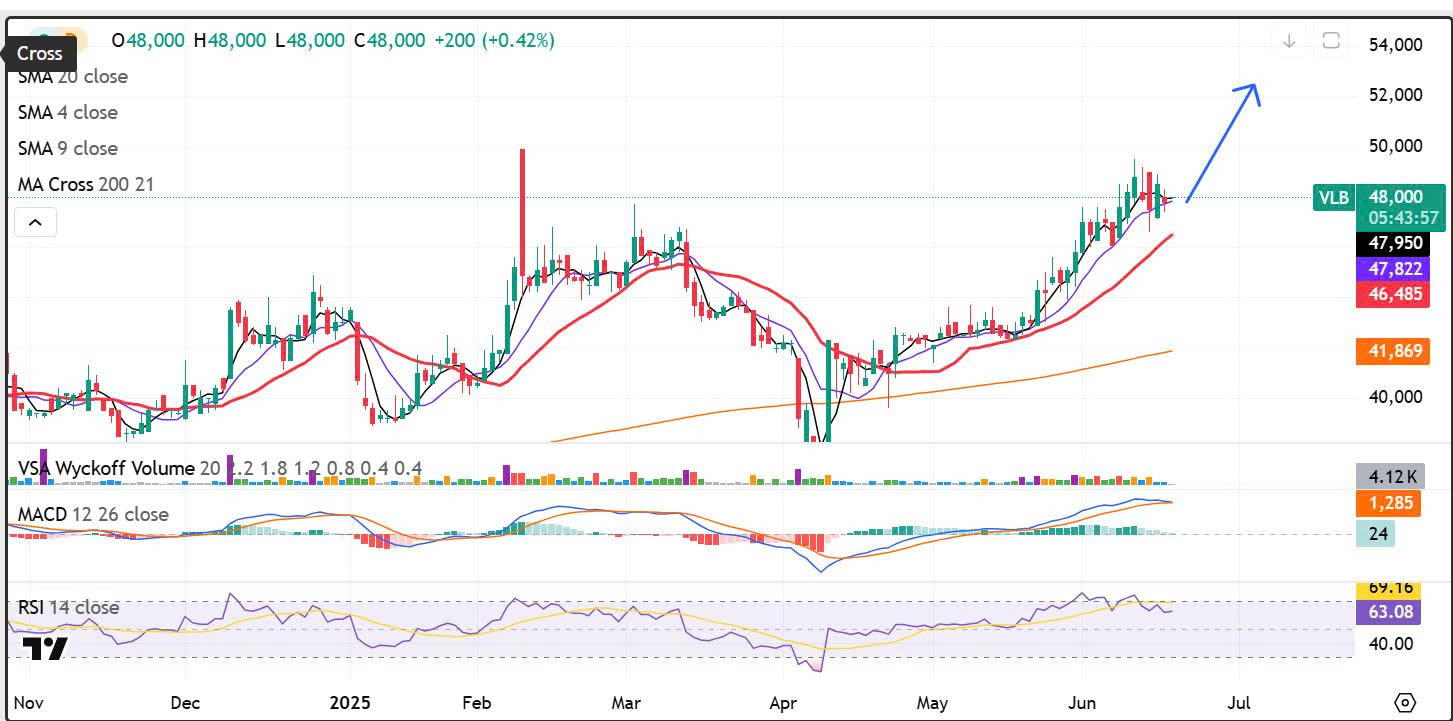Click the red 46,485 price label
The width and height of the screenshot is (1453, 721).
point(1393,295)
